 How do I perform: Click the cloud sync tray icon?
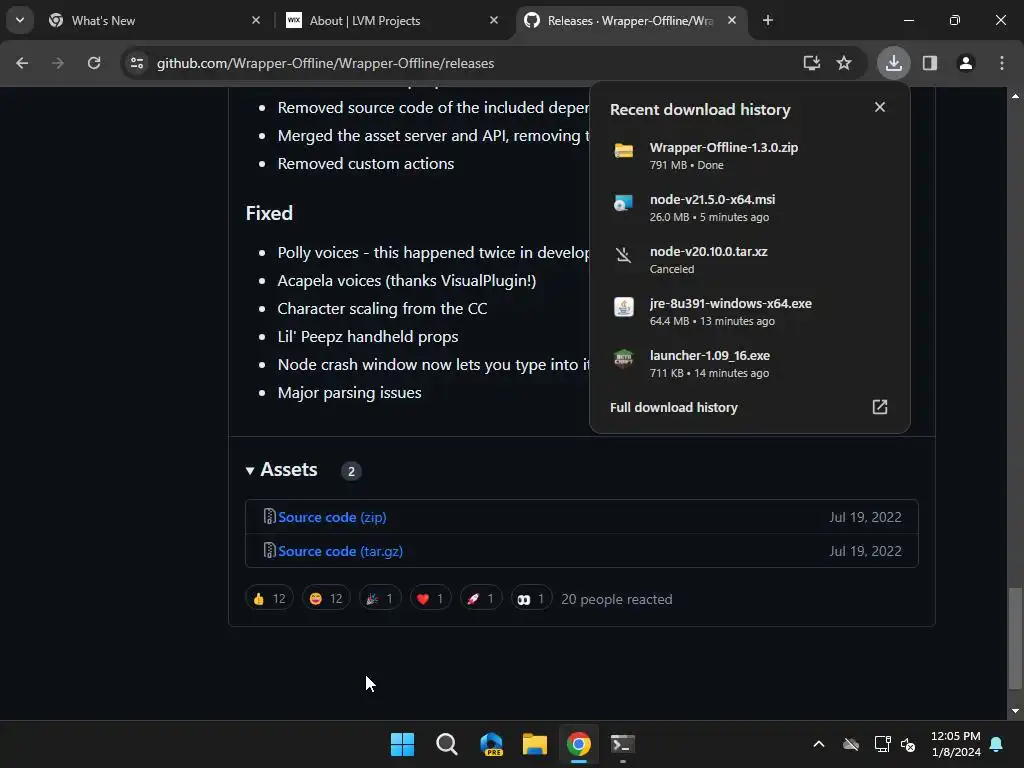coord(851,744)
